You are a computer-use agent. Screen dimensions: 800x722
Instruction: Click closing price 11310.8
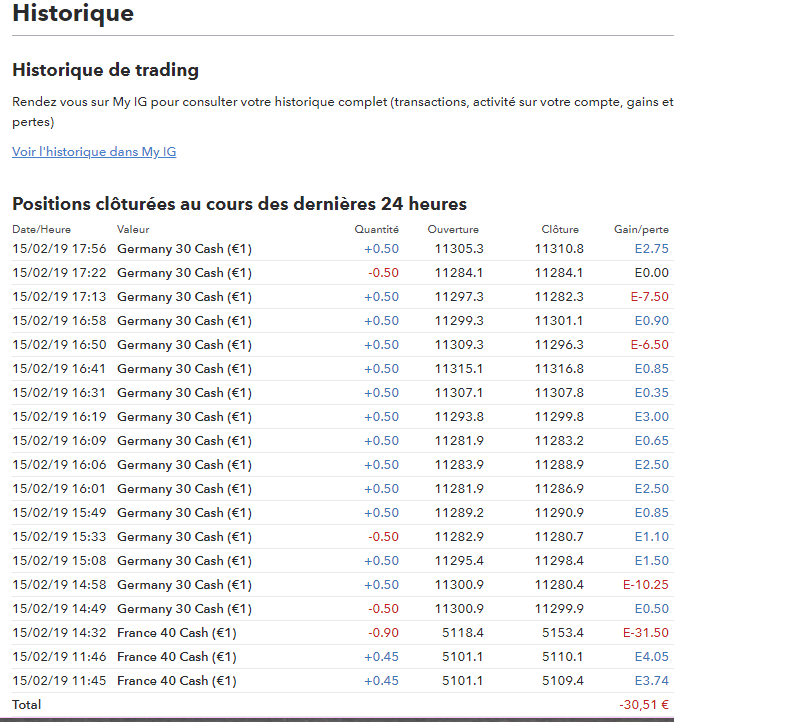tap(559, 248)
